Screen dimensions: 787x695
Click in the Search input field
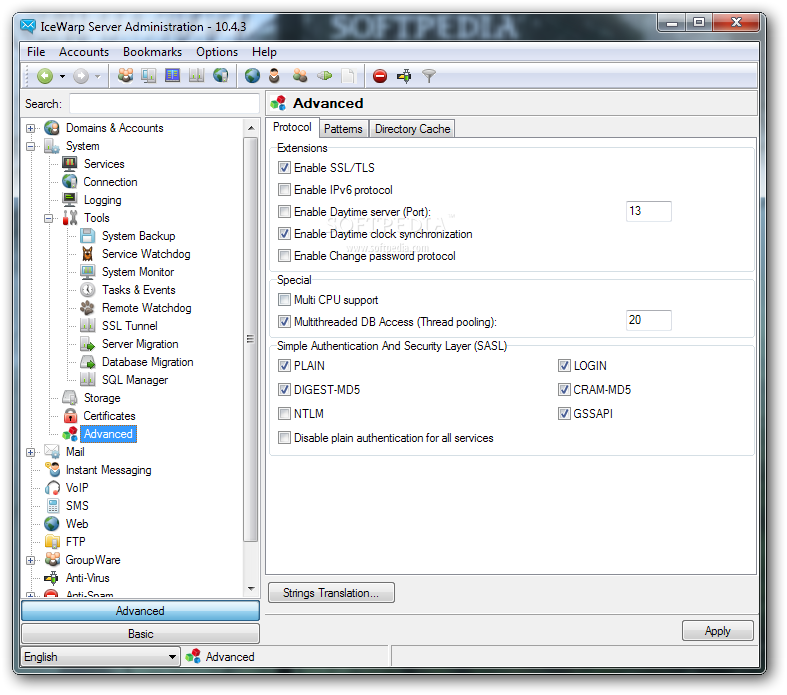tap(164, 104)
